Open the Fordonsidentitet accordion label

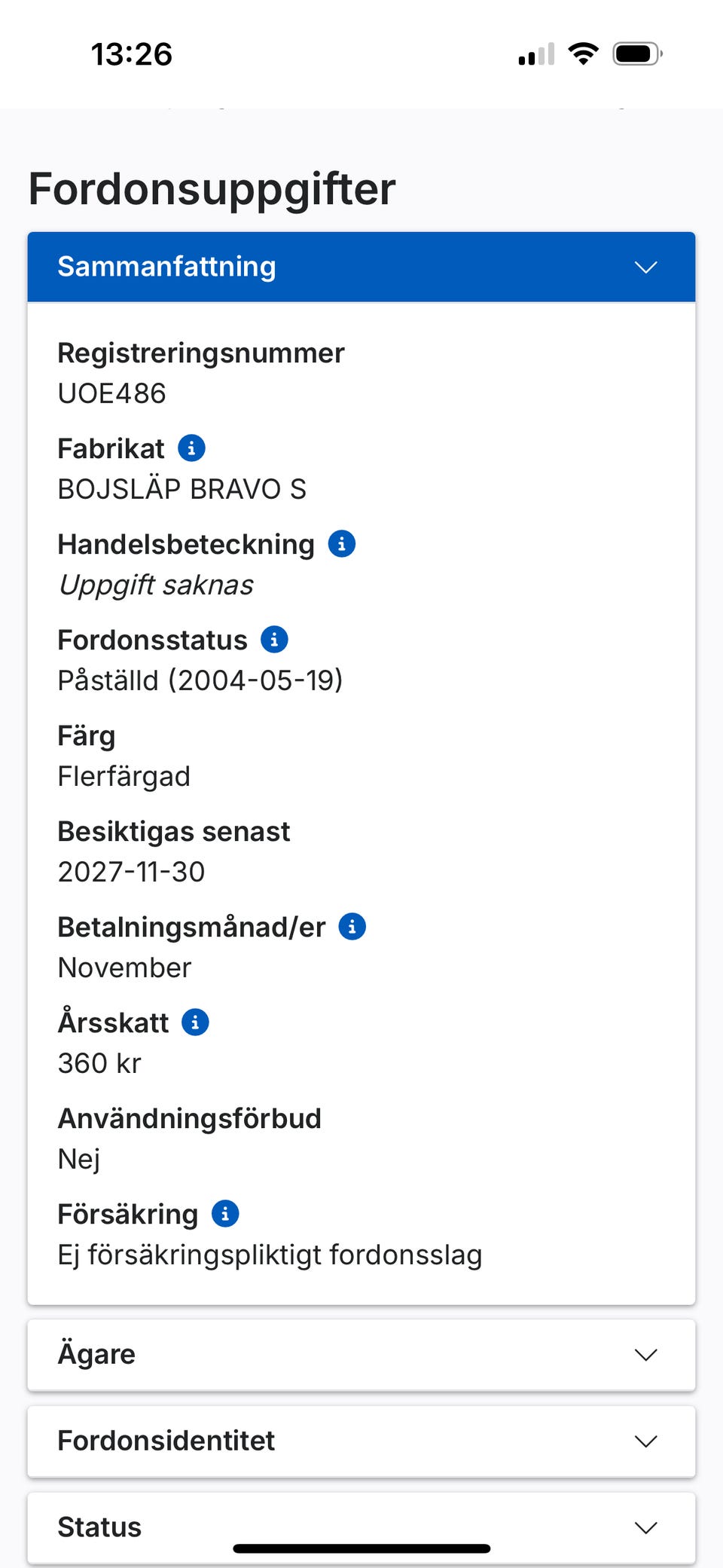[x=166, y=1441]
